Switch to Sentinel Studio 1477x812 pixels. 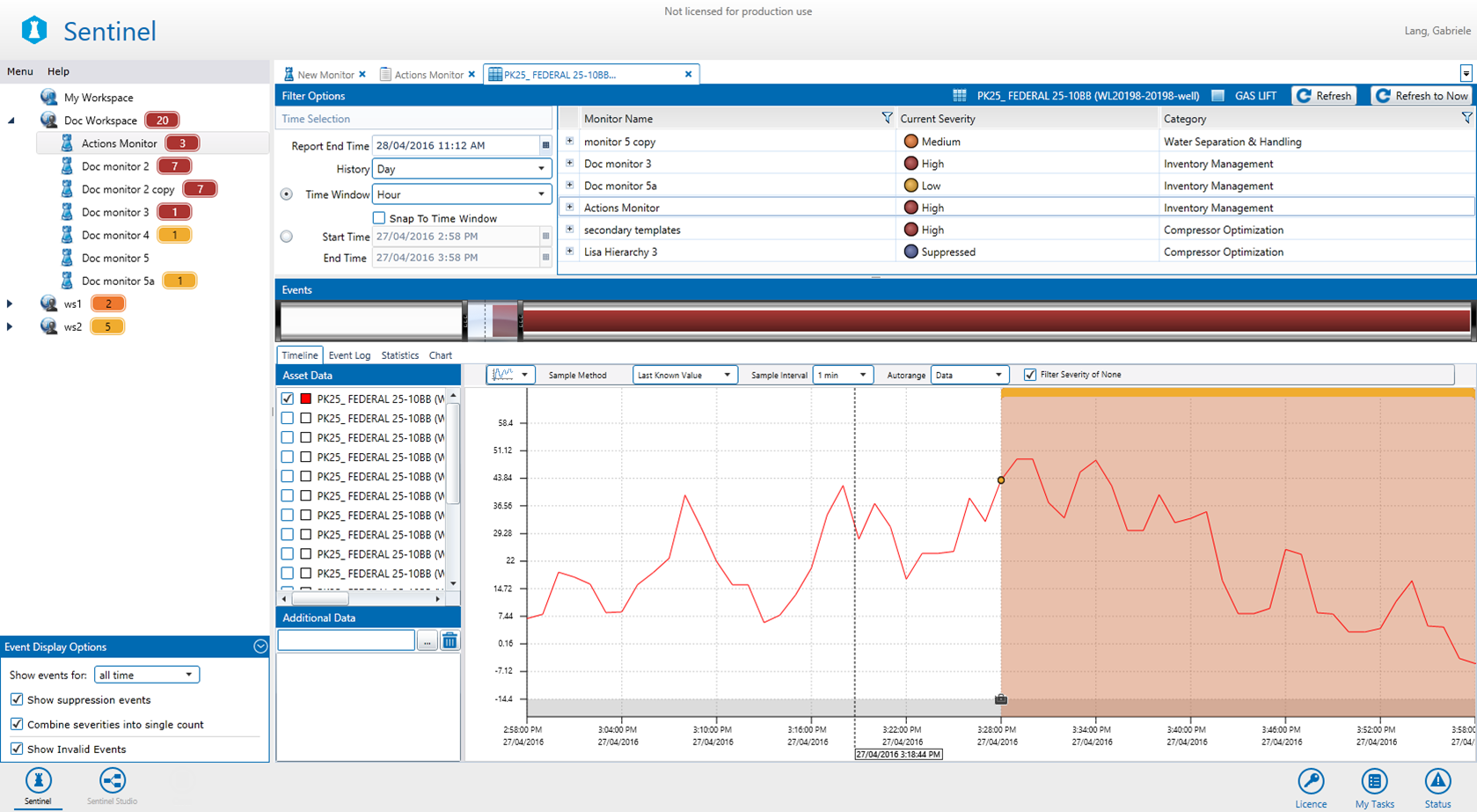tap(112, 782)
